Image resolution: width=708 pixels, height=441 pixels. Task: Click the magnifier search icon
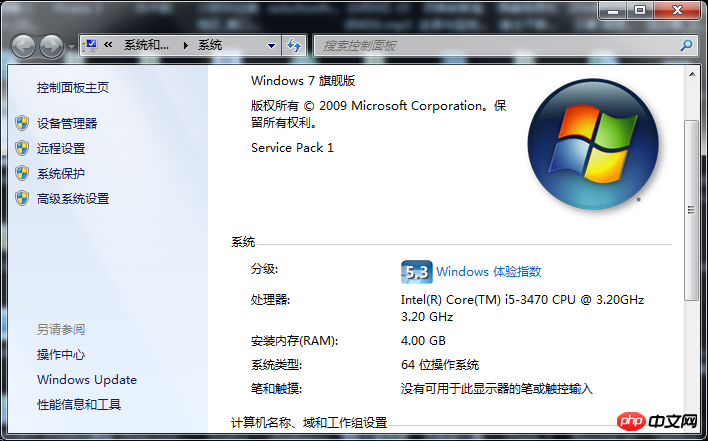click(x=686, y=45)
